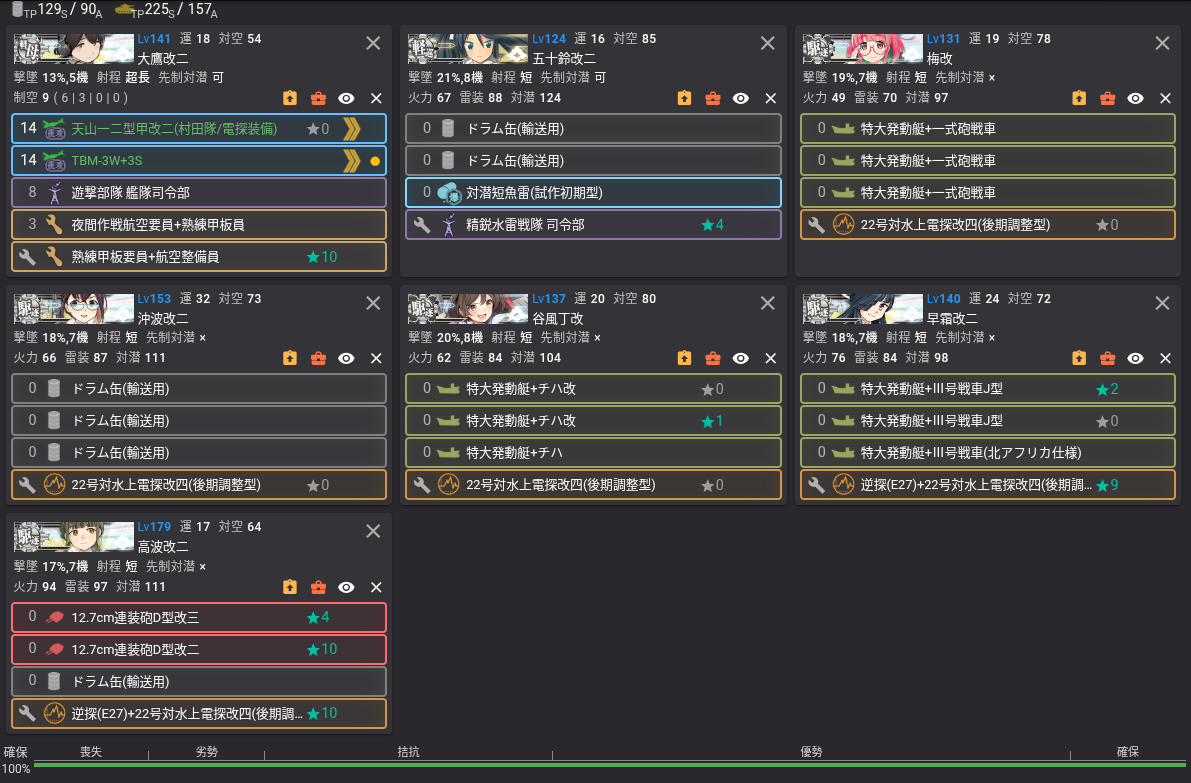This screenshot has width=1191, height=783.
Task: Change star ★10 on 12.7cm連装砲D型改二
Action: click(x=321, y=649)
